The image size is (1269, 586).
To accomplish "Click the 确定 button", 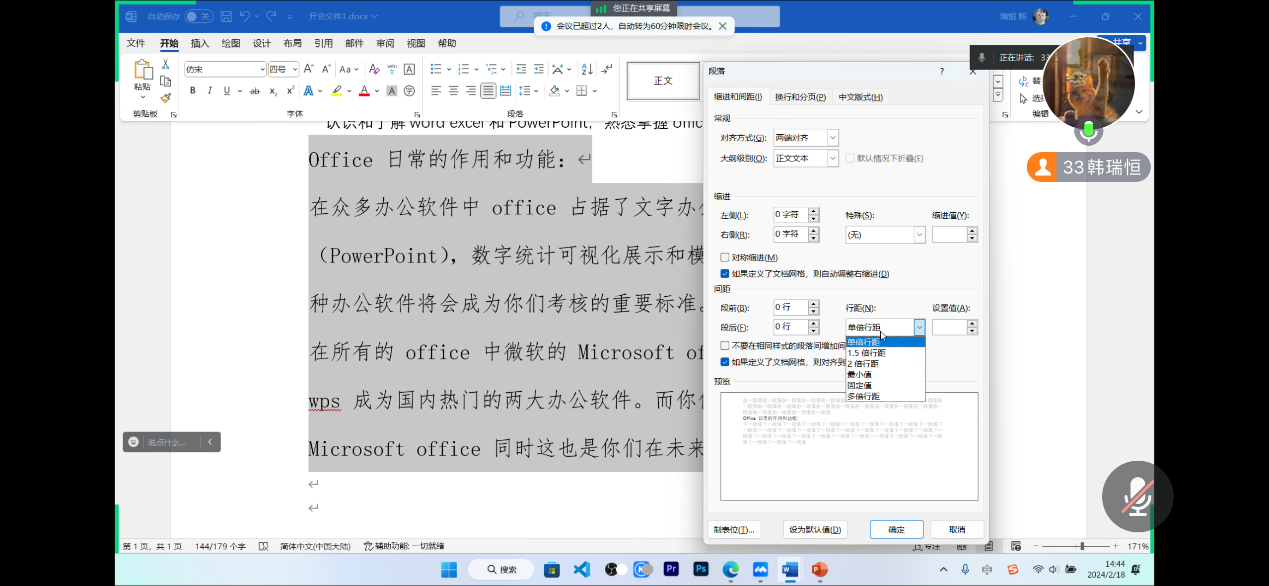I will pos(896,529).
